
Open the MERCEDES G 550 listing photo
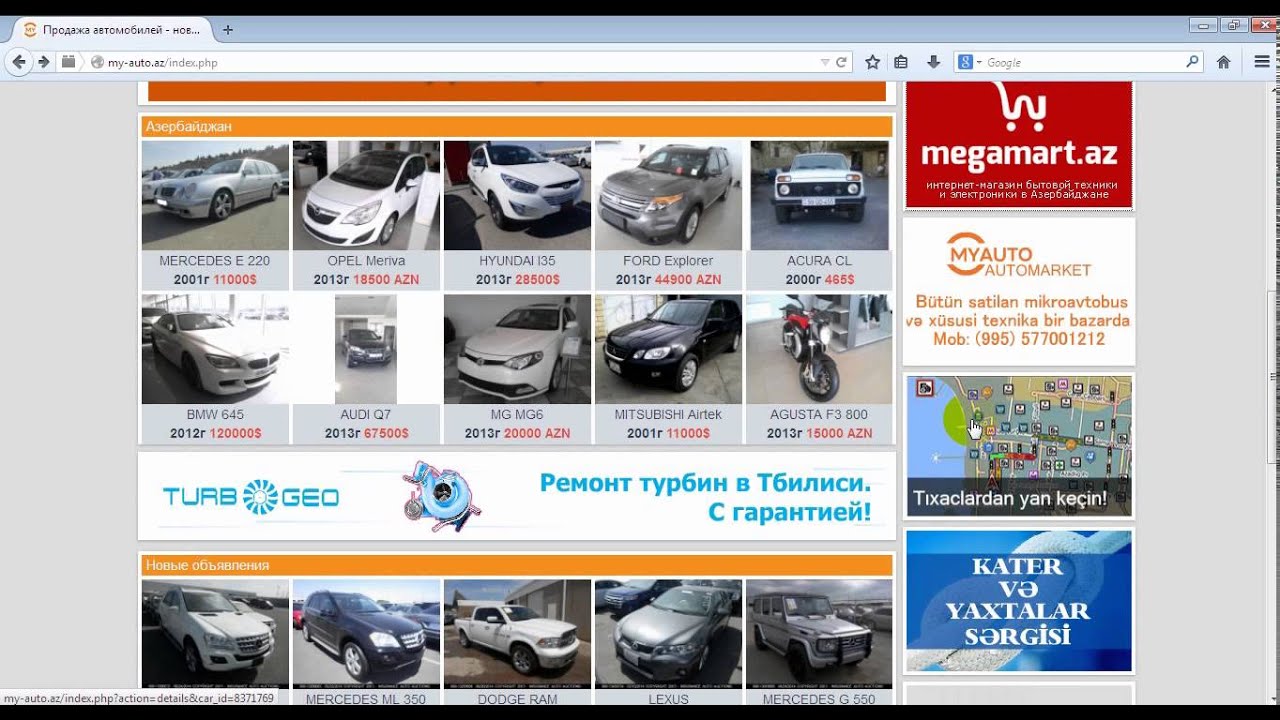[x=819, y=634]
